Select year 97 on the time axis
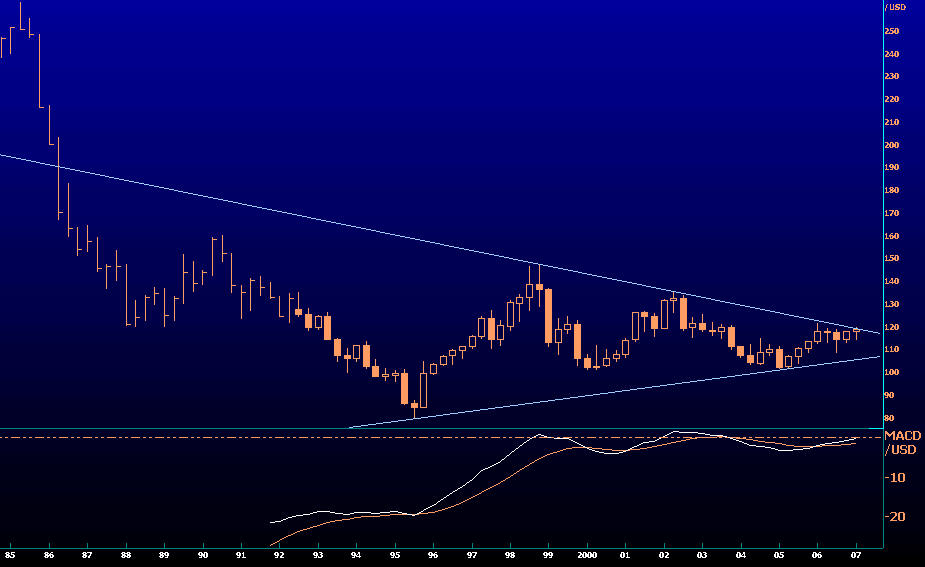This screenshot has width=925, height=567. [x=472, y=555]
